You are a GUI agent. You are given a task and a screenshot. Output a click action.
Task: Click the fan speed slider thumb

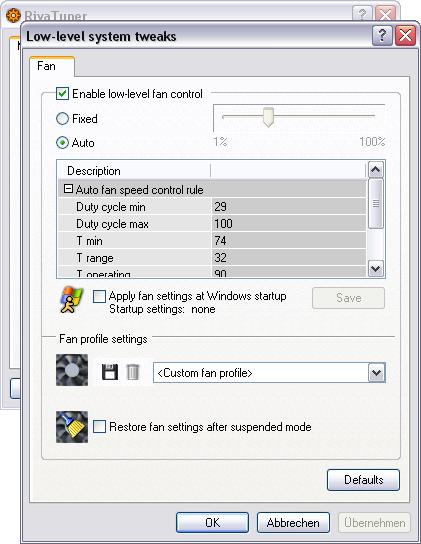(268, 117)
